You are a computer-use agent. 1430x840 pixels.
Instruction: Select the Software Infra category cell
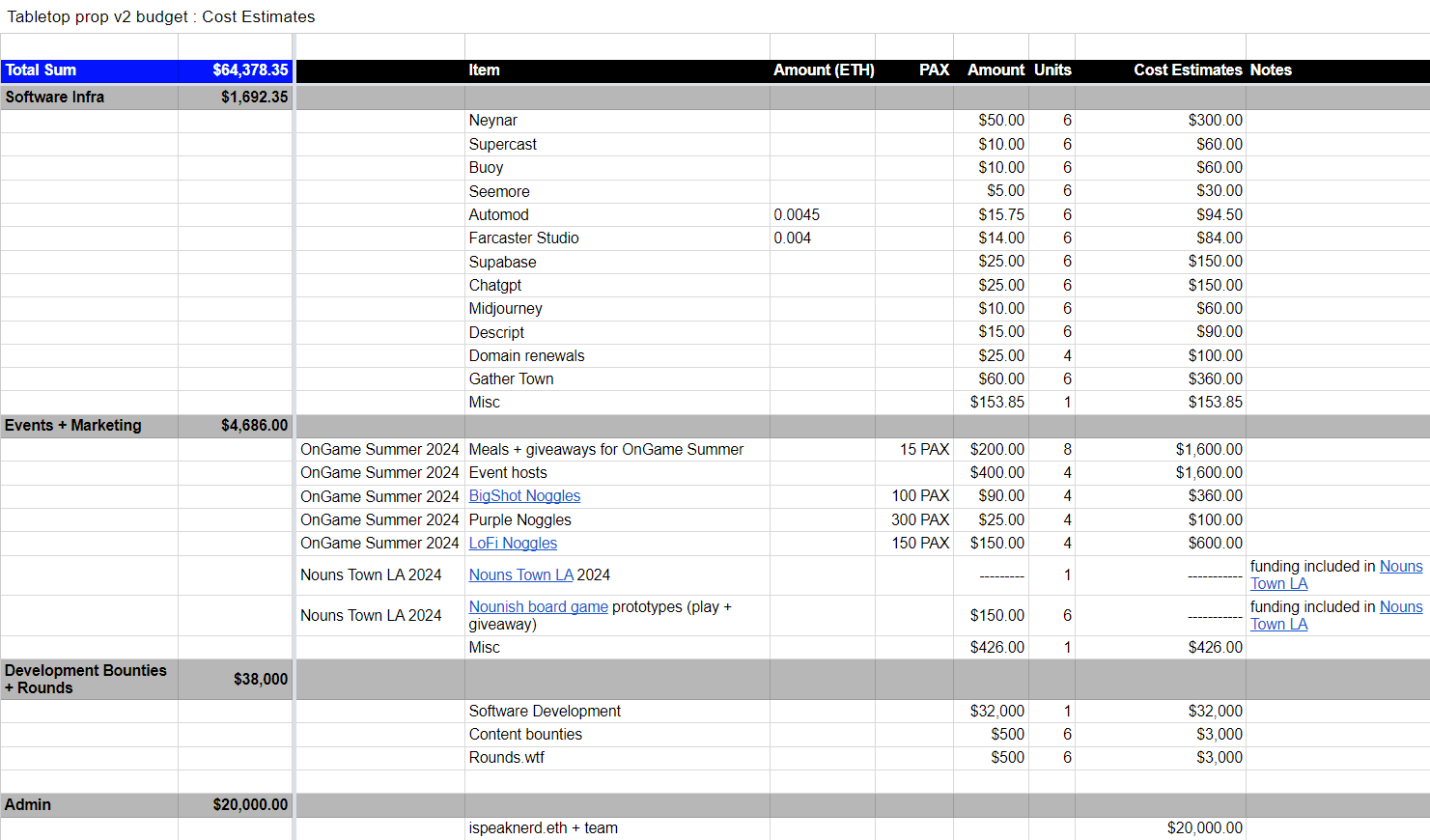(x=89, y=98)
